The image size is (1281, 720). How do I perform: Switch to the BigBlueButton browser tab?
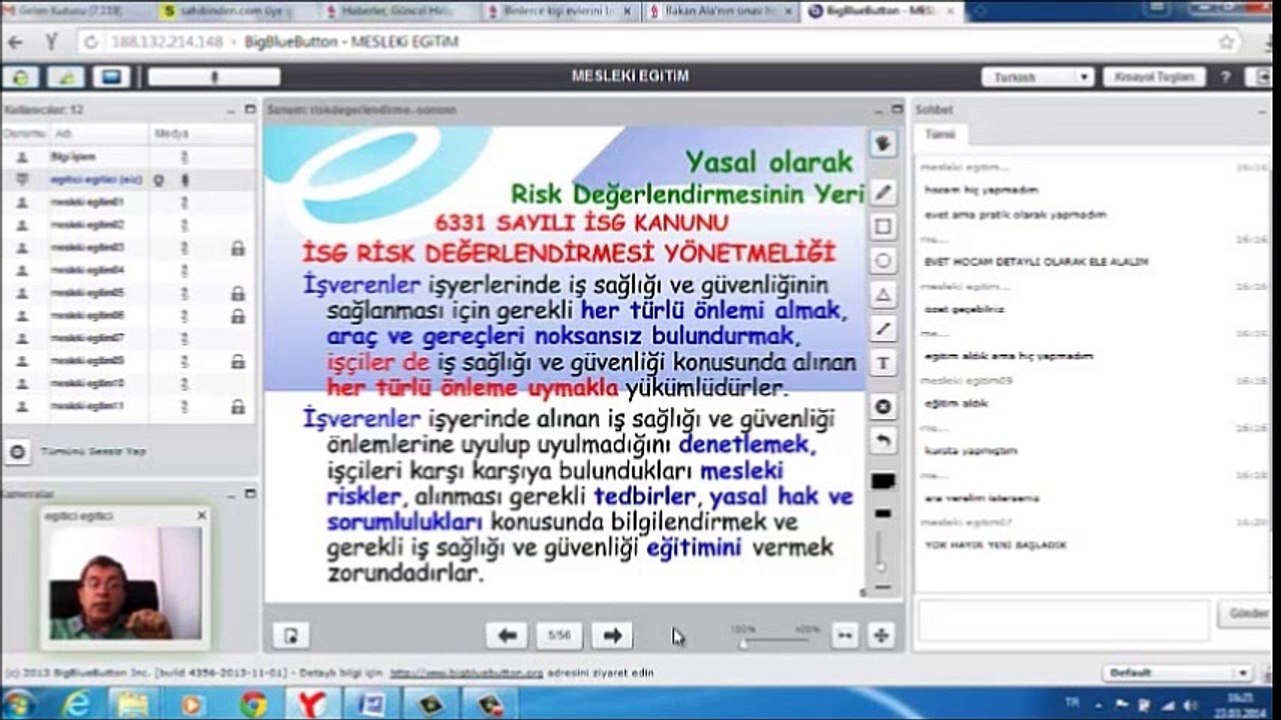point(880,11)
